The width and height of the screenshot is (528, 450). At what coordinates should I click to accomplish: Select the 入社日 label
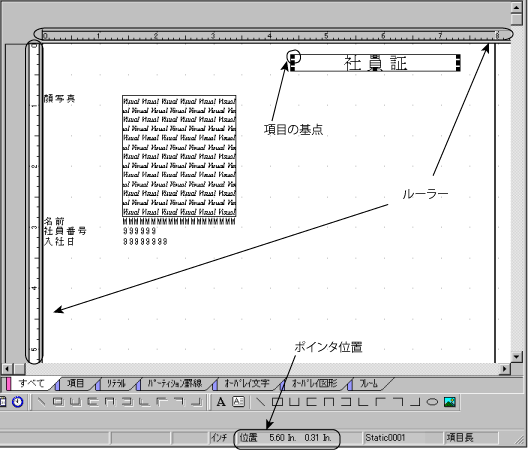[x=59, y=242]
